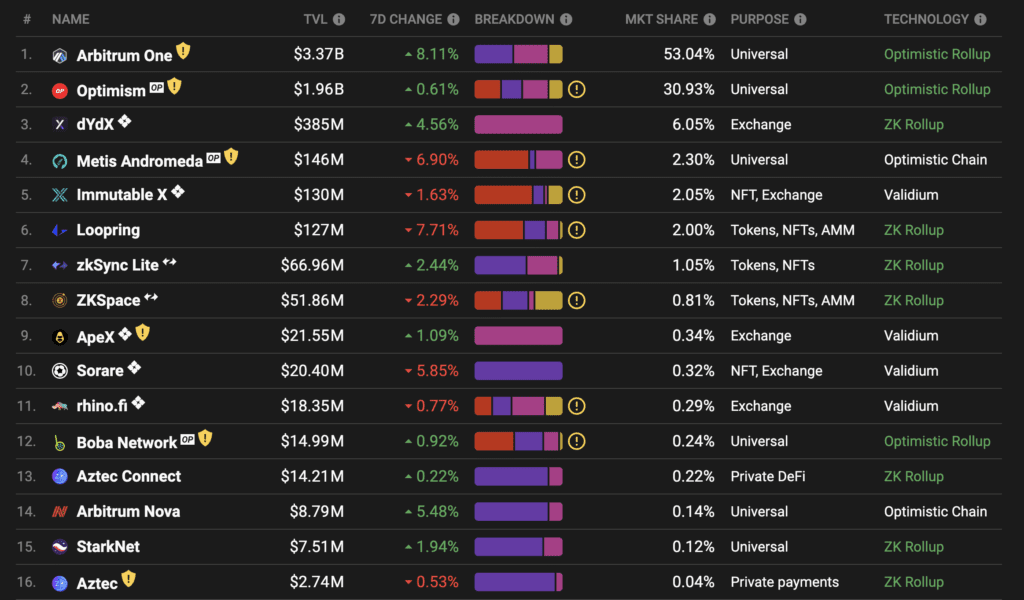Open the zkSync Lite project link
Viewport: 1024px width, 600px height.
(x=118, y=265)
